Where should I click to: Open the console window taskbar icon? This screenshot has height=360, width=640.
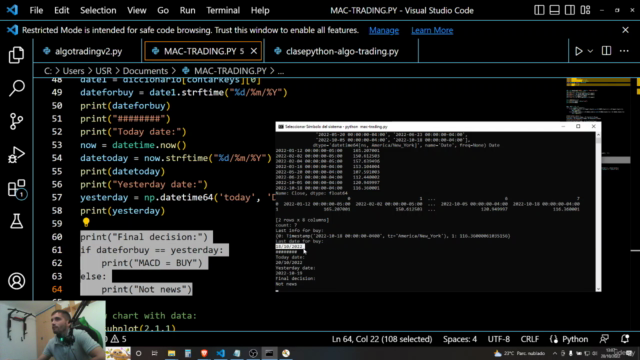pos(269,353)
